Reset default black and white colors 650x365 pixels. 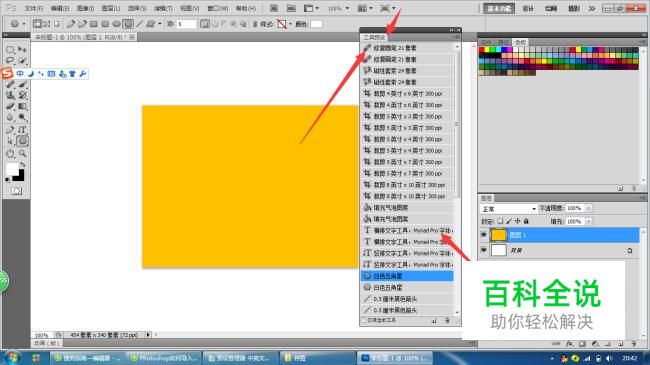tap(7, 180)
